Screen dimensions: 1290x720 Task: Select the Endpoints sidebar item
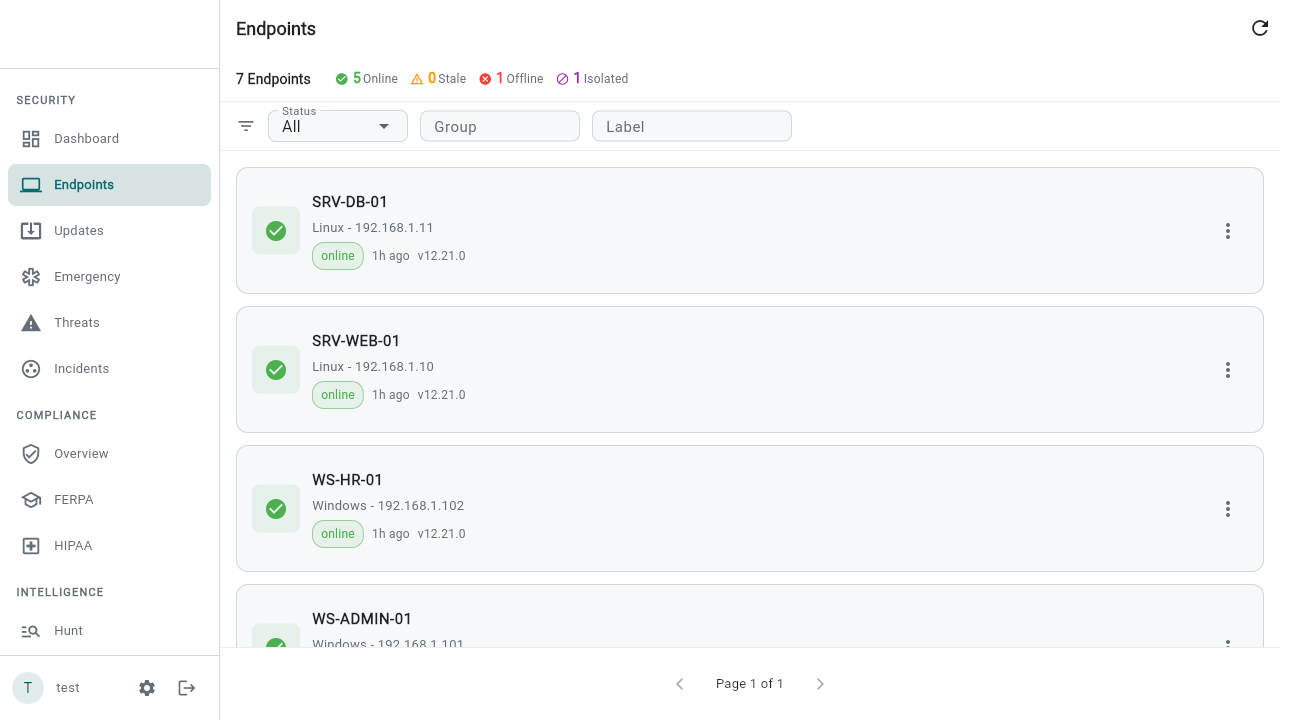point(84,184)
